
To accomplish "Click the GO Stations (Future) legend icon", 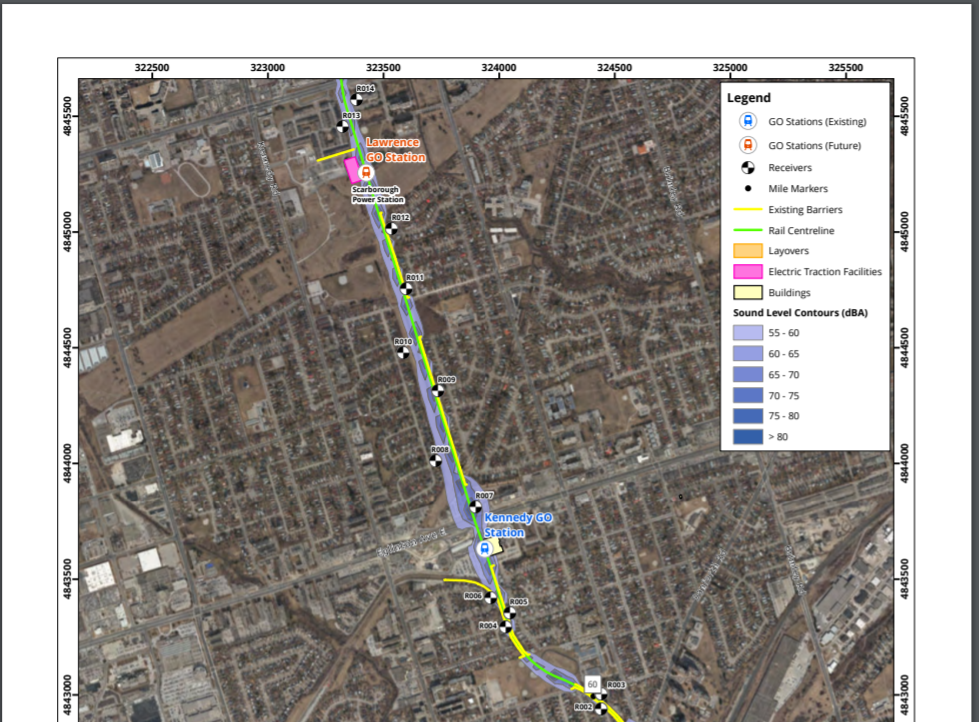I will pyautogui.click(x=747, y=146).
